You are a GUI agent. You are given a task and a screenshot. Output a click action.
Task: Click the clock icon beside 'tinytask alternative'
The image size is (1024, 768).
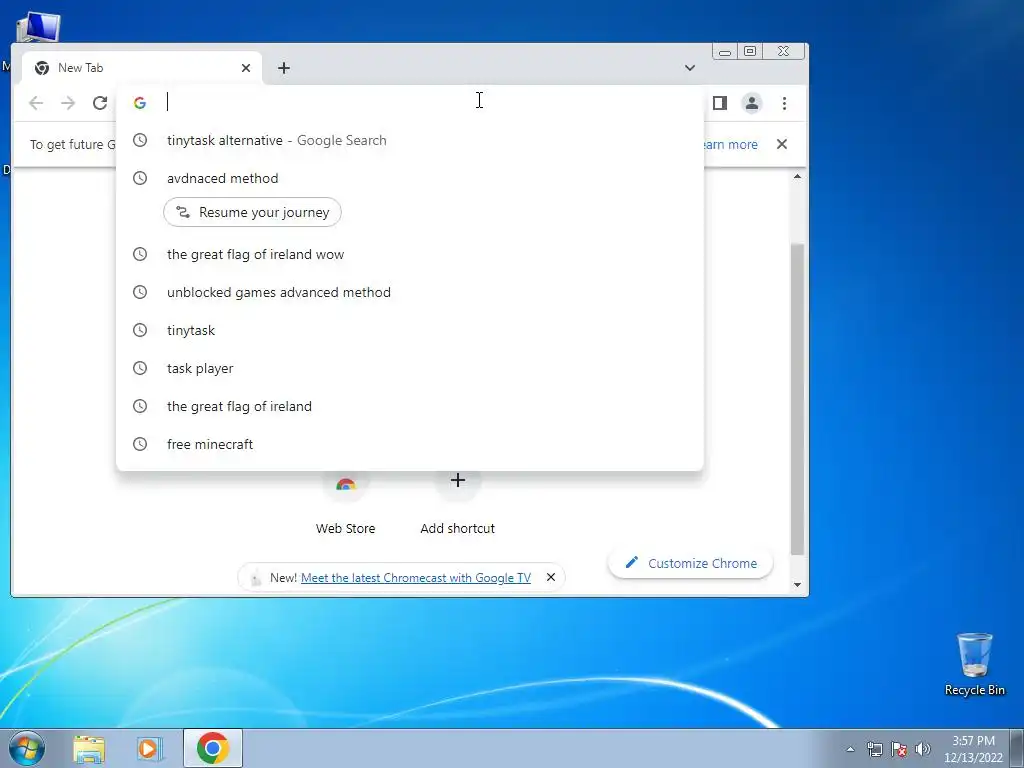140,140
